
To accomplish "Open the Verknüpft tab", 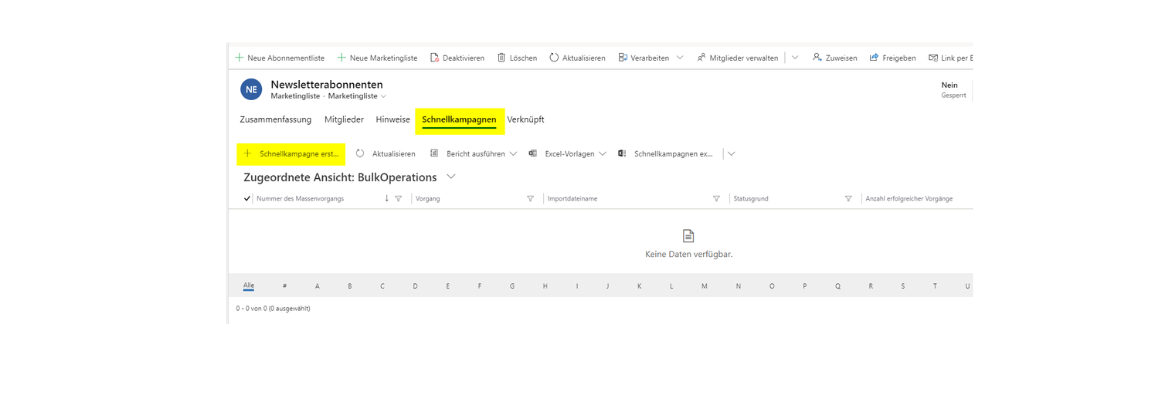I will click(x=526, y=119).
